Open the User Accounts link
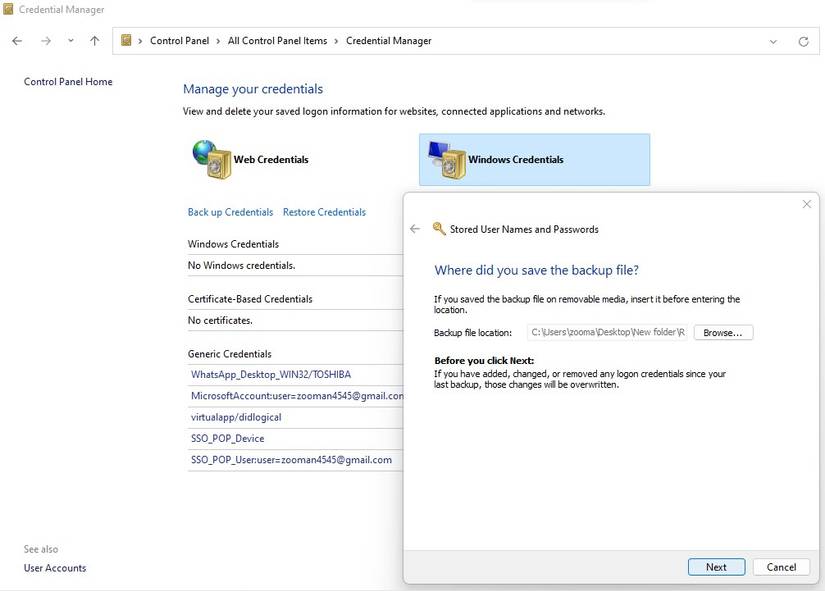The image size is (825, 591). pos(55,568)
